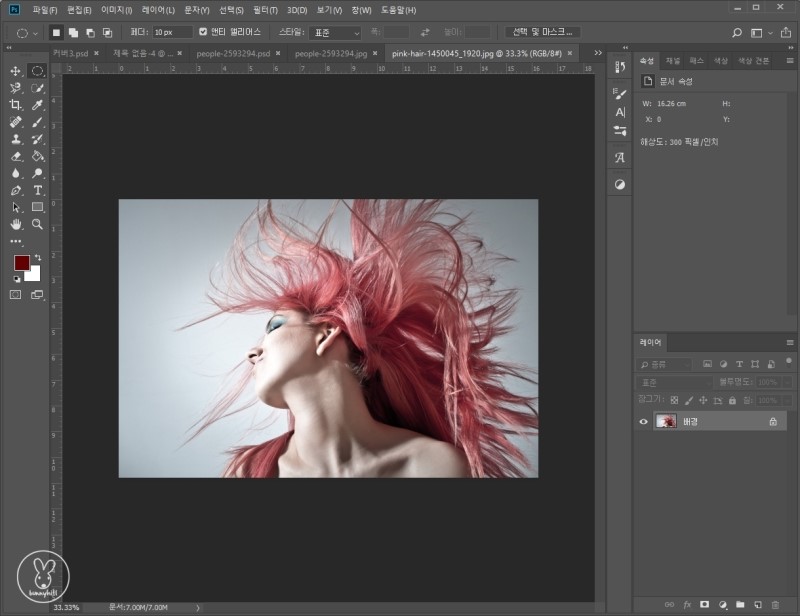Select the Horizontal Type tool
The image size is (800, 616).
coord(37,190)
